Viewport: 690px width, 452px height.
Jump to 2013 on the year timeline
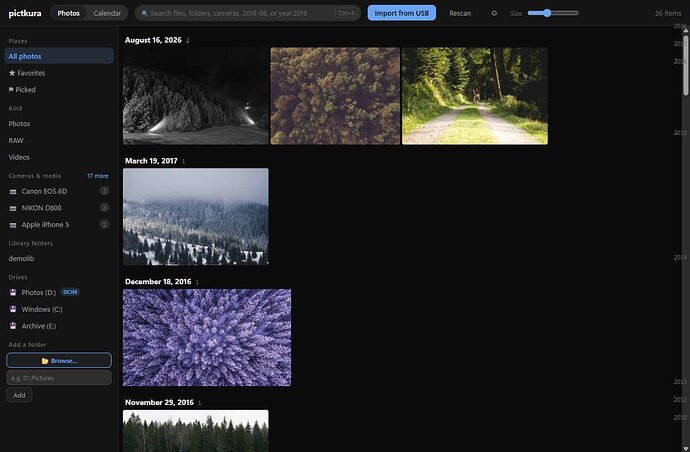pos(679,382)
